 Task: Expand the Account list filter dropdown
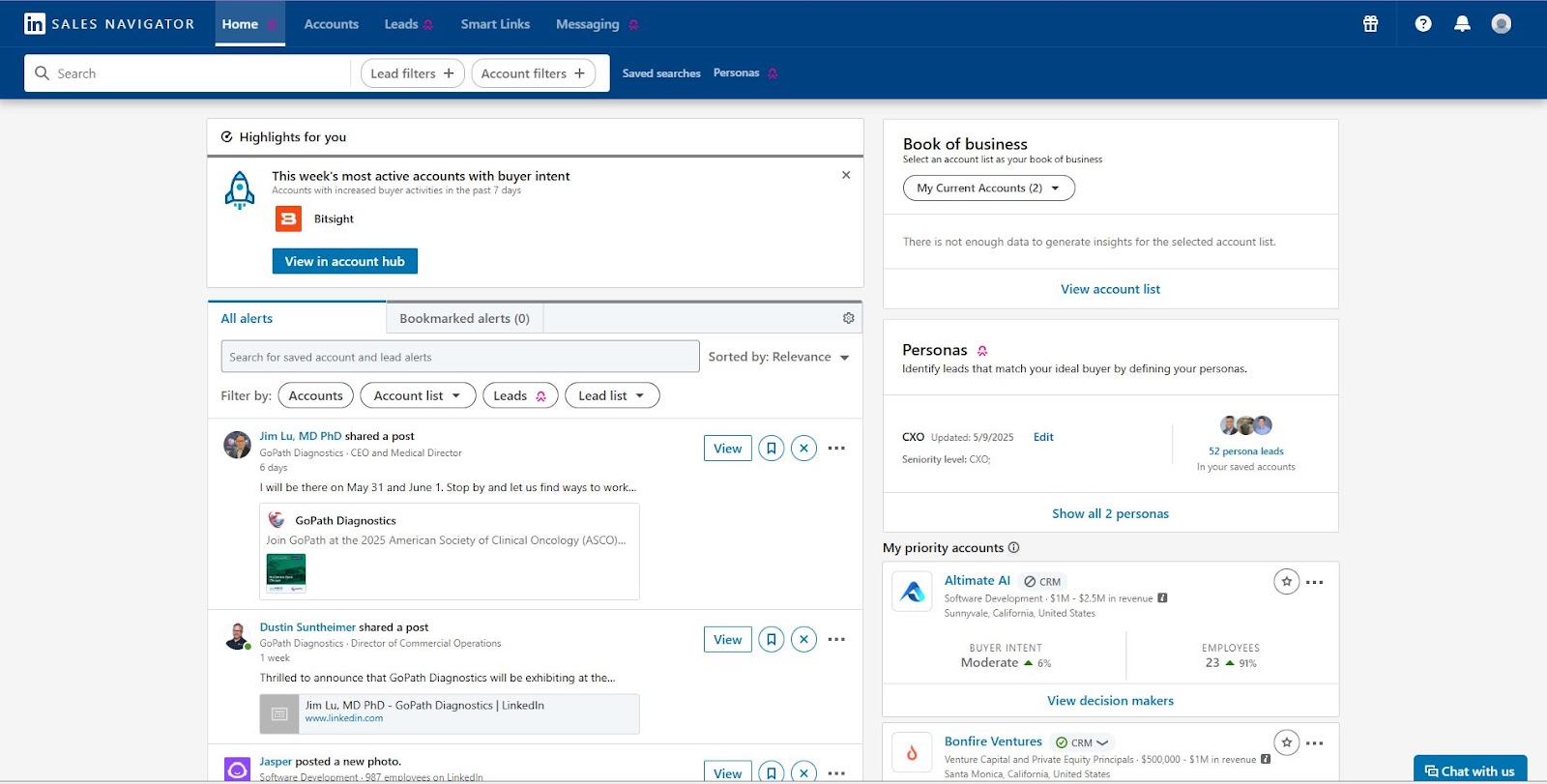(418, 395)
